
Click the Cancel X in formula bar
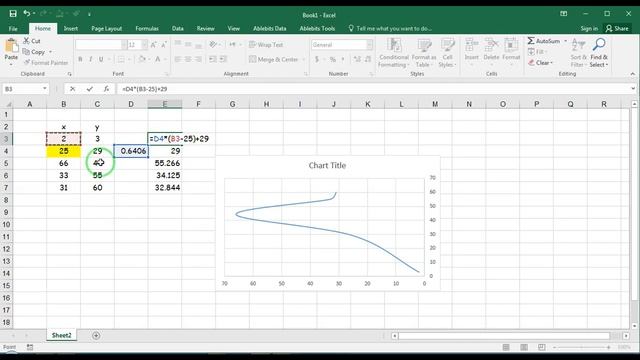pos(72,89)
